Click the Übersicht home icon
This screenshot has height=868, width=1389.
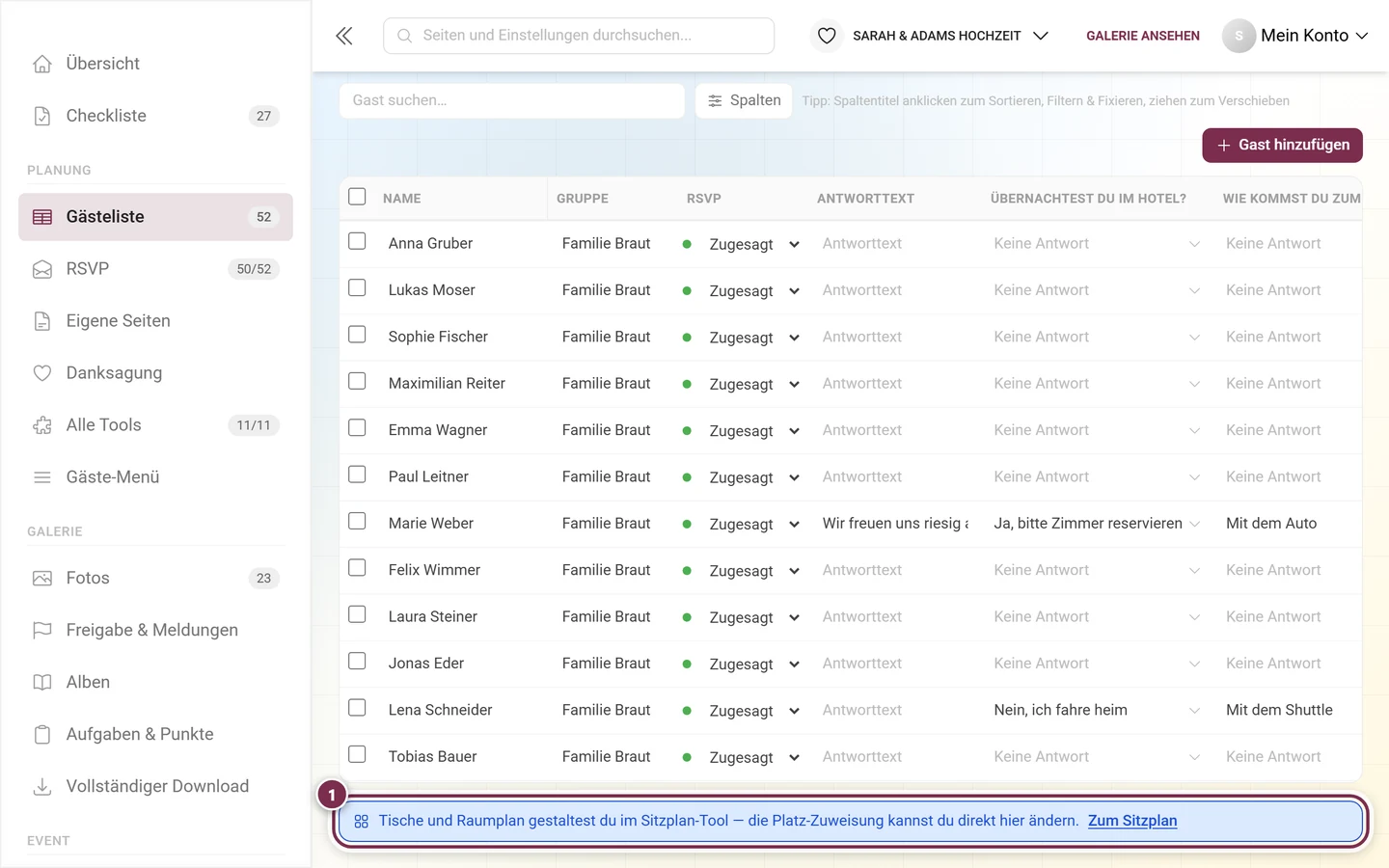pyautogui.click(x=42, y=64)
